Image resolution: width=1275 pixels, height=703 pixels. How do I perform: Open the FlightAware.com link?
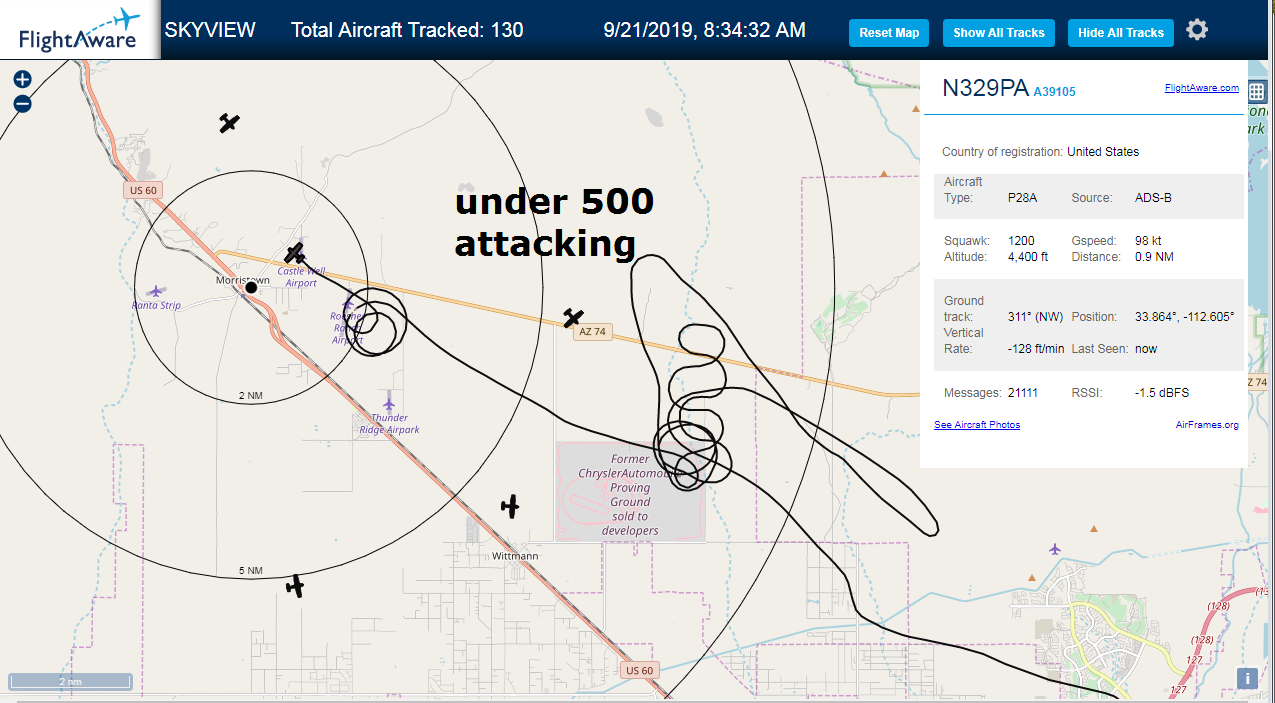tap(1201, 88)
